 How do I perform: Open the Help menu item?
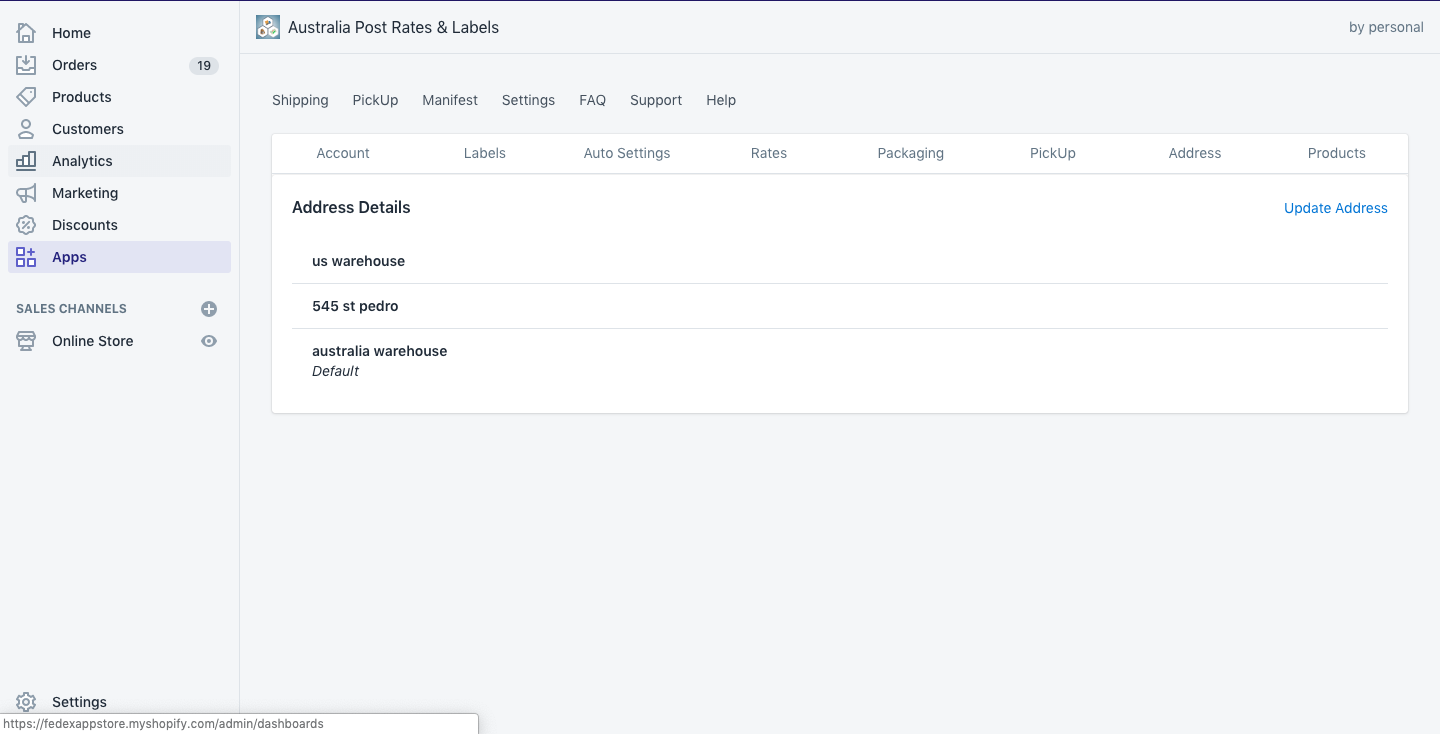721,100
